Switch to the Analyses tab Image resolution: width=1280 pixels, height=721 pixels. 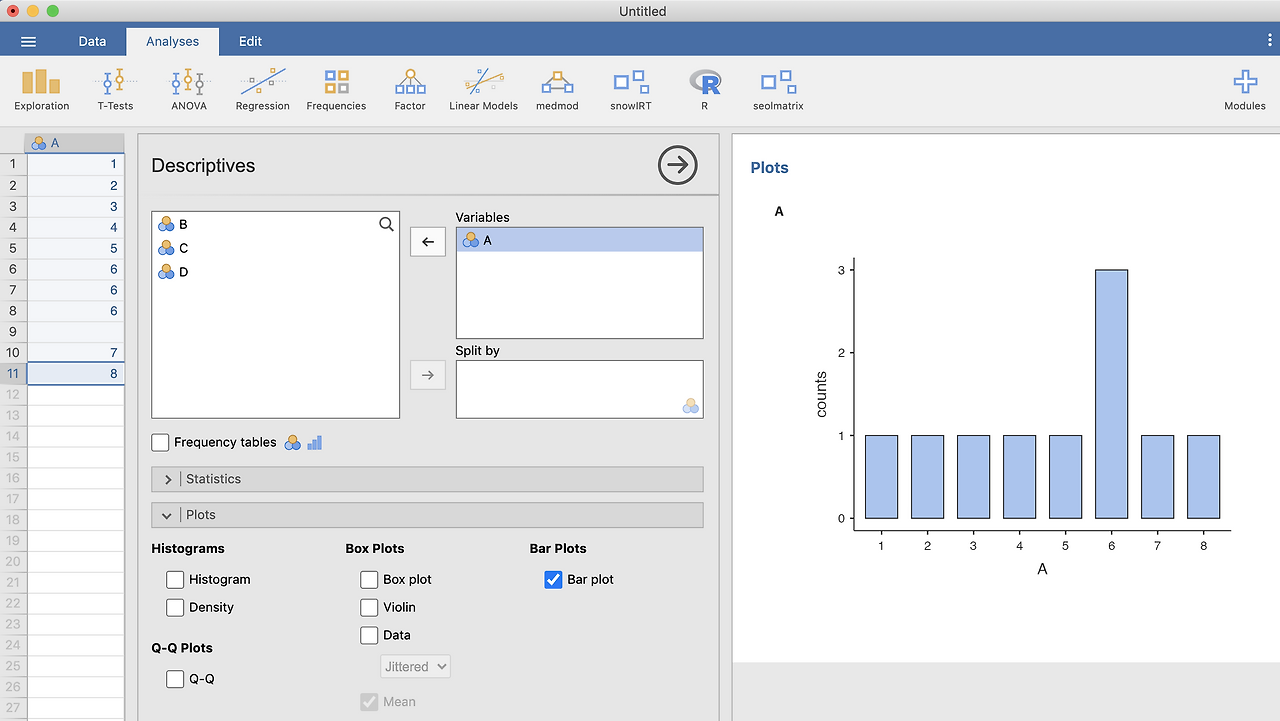[173, 41]
